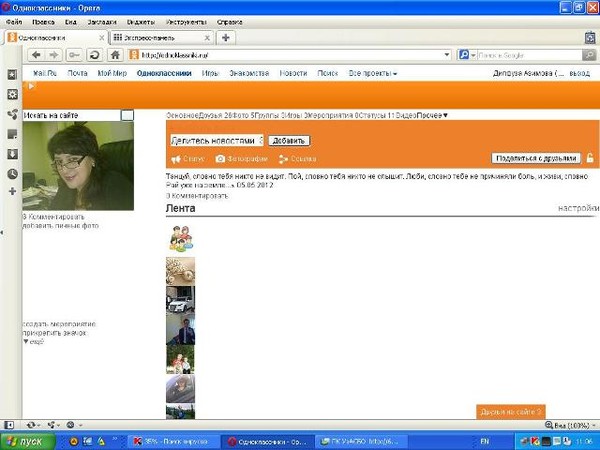
Task: Open the History clock panel in sidebar
Action: click(12, 174)
